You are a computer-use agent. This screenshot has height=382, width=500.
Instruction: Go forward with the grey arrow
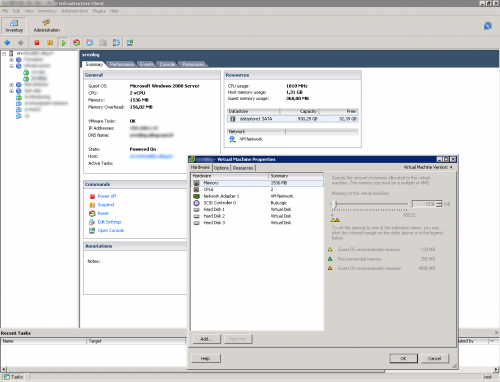point(21,43)
